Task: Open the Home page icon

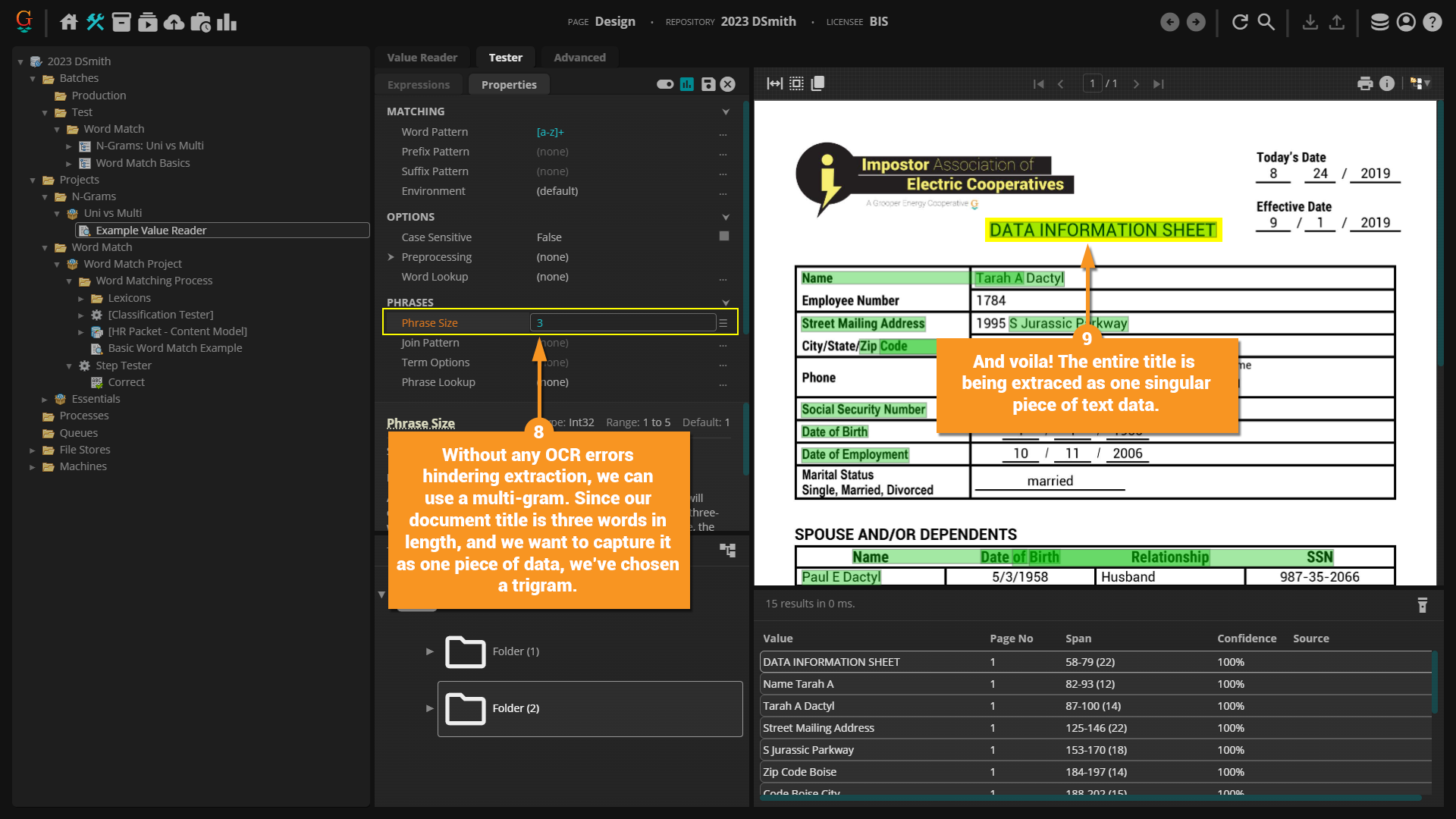Action: (x=69, y=22)
